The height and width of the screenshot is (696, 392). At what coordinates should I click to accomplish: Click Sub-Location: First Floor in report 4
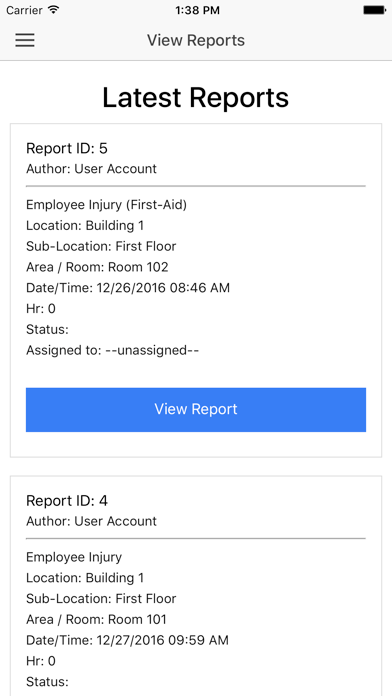coord(101,599)
